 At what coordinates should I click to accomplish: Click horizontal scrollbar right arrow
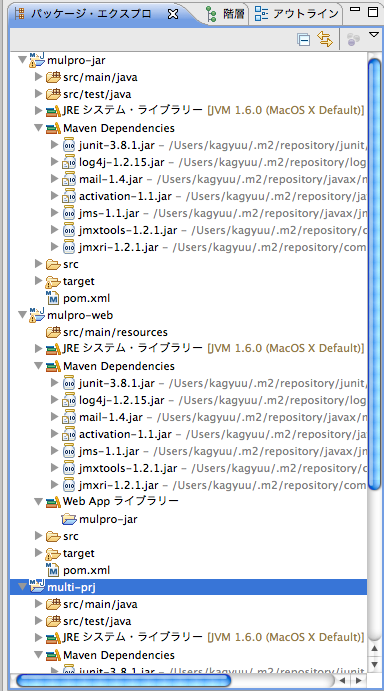[359, 680]
